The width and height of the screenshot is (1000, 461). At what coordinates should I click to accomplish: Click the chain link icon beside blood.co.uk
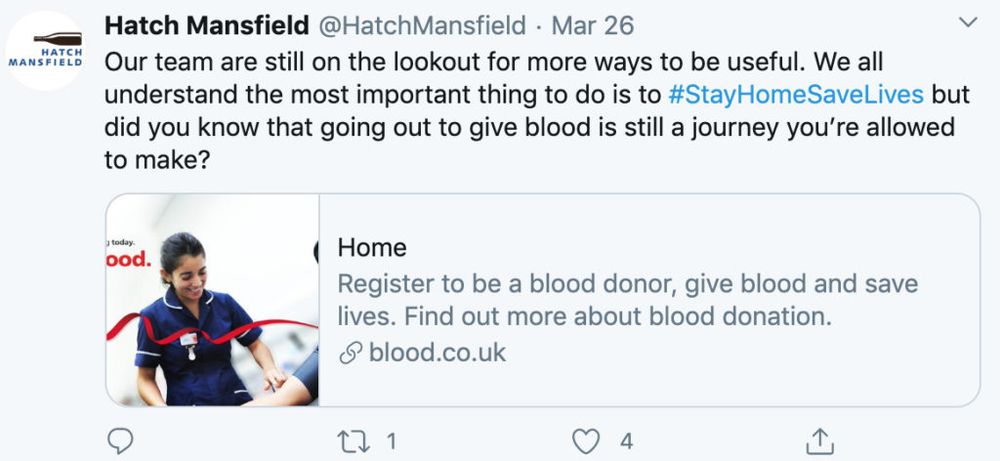point(351,353)
